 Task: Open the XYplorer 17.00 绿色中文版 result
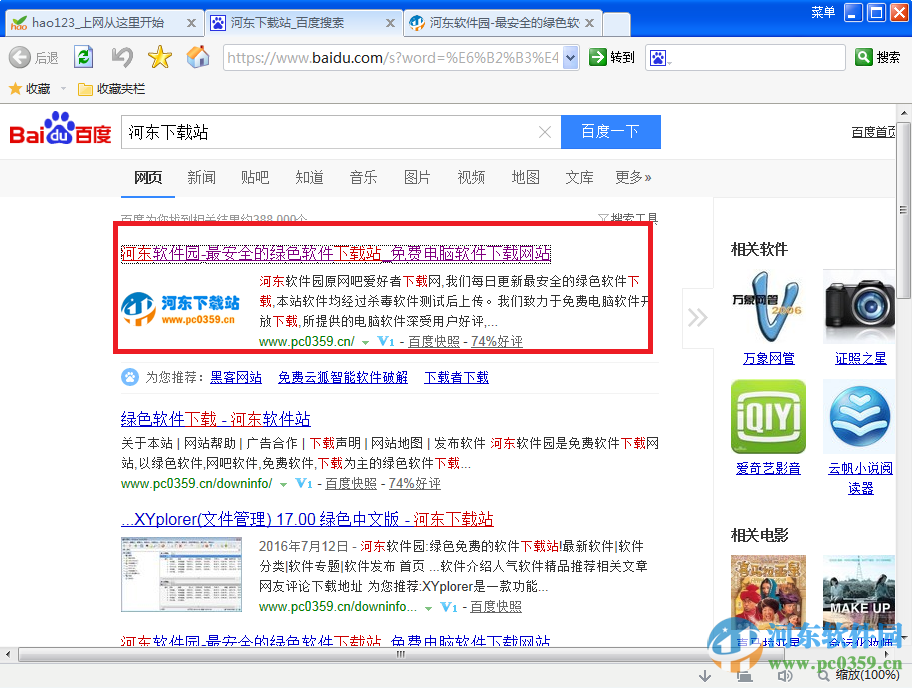(x=307, y=519)
